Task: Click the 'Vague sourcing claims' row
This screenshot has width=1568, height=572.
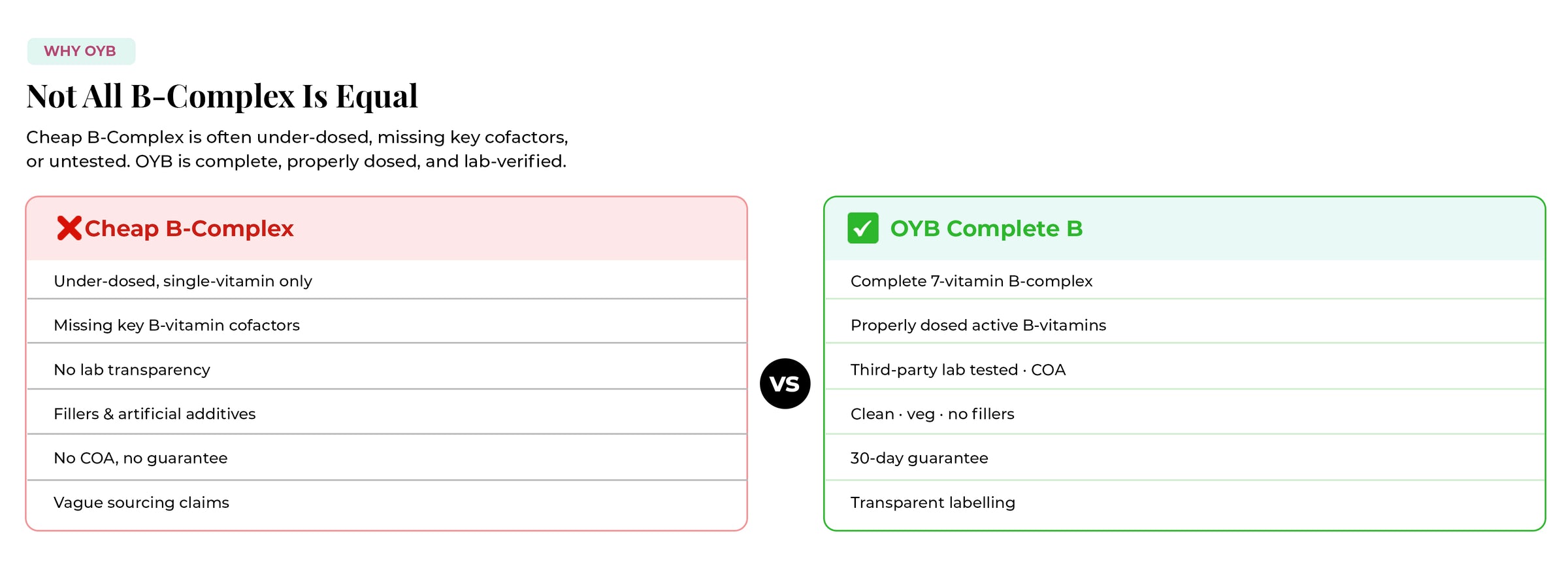Action: click(387, 502)
